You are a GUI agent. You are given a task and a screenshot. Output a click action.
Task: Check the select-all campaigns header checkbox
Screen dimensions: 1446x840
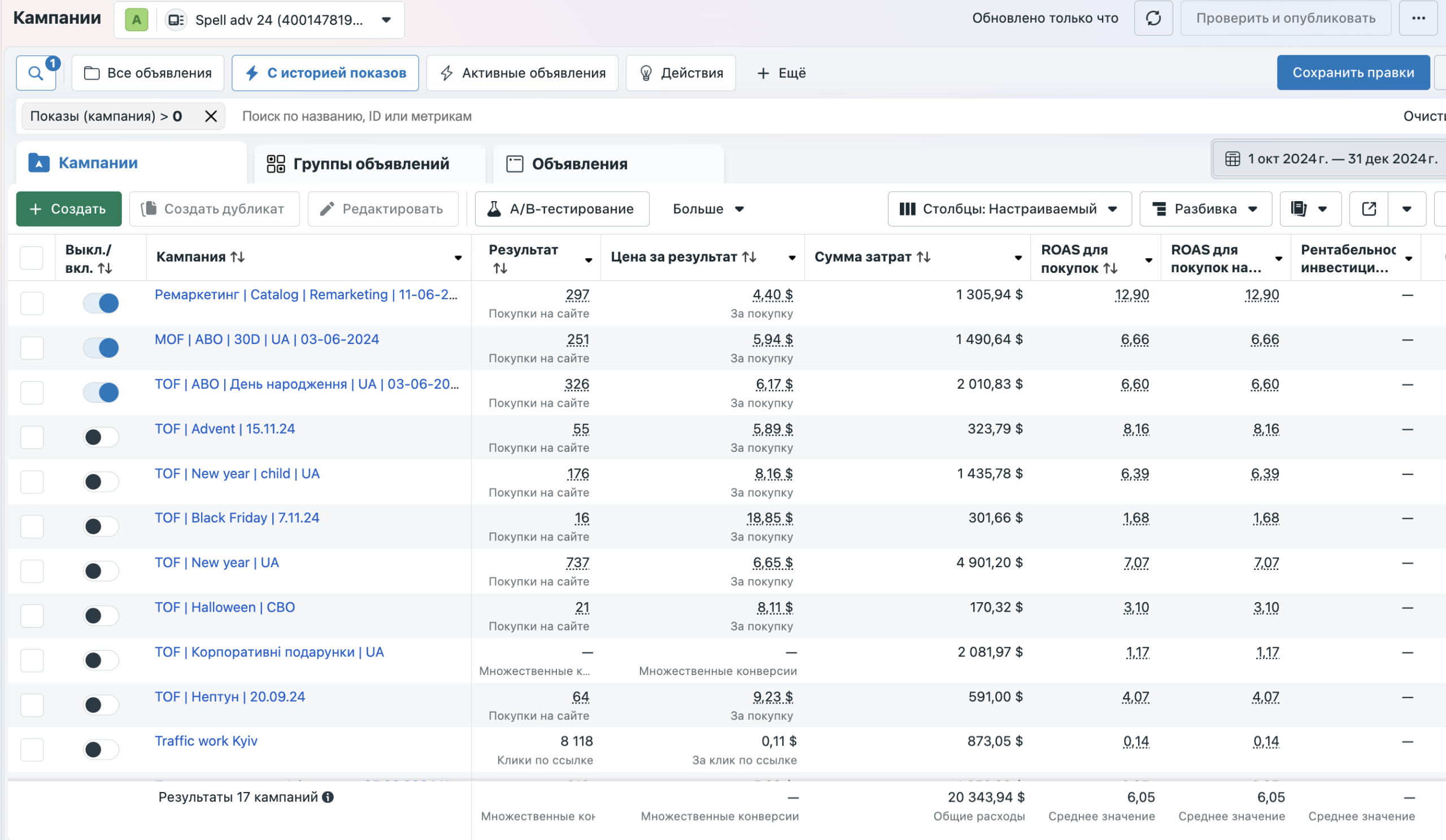pos(32,258)
